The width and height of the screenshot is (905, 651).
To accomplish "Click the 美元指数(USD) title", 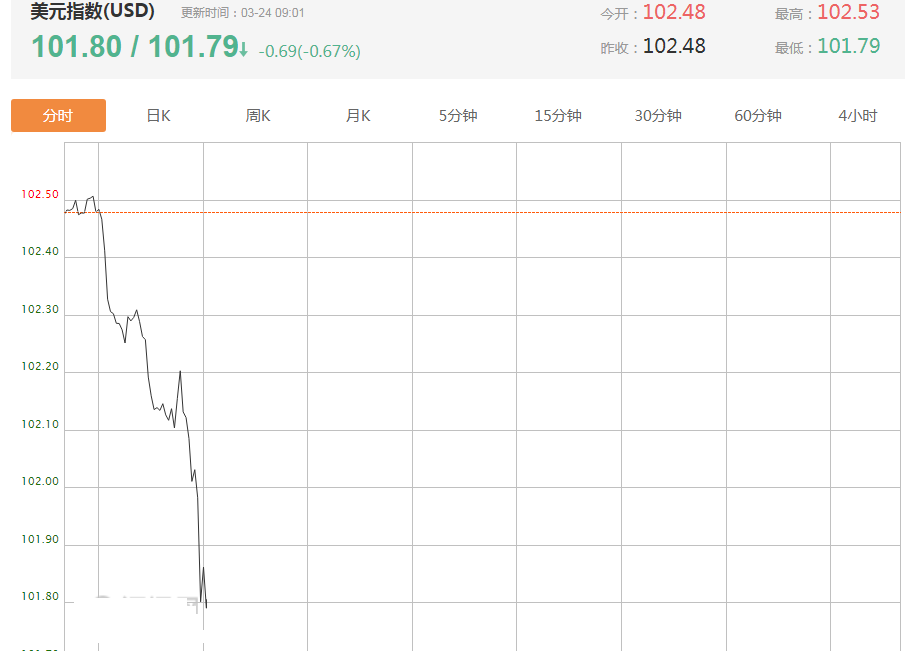I will 92,12.
